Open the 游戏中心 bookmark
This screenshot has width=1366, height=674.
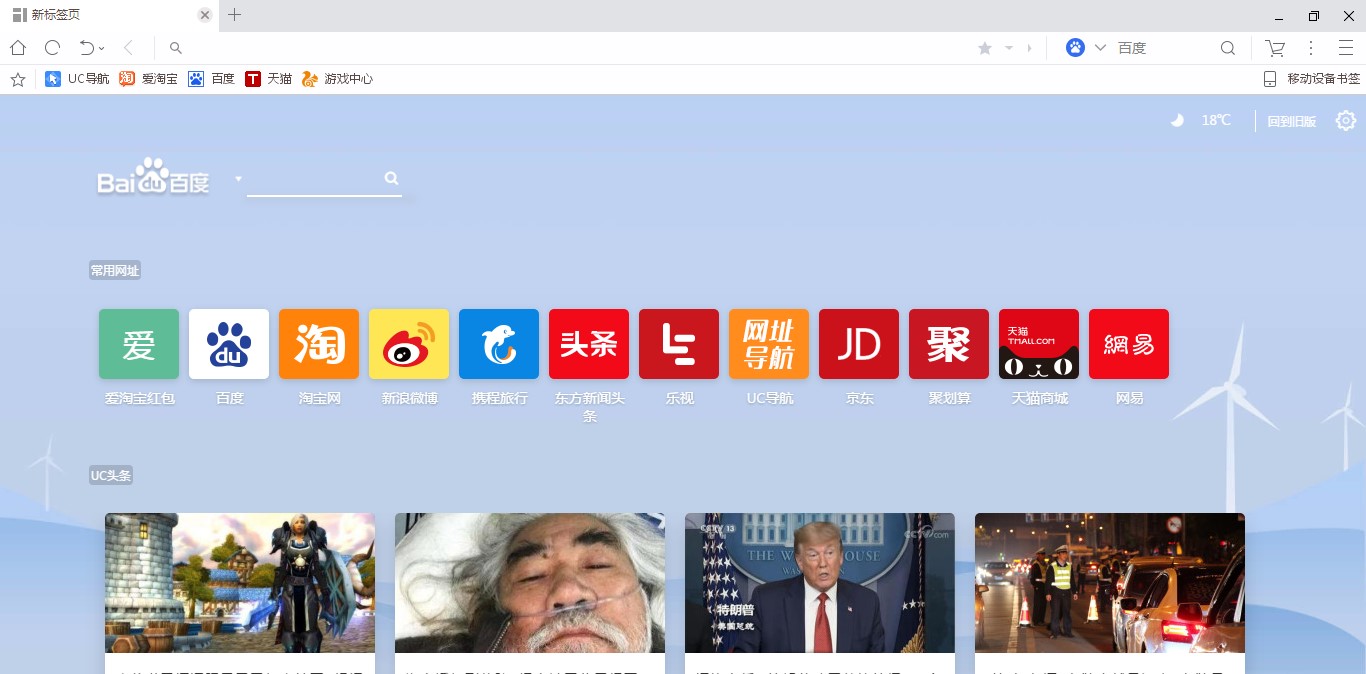pyautogui.click(x=337, y=79)
